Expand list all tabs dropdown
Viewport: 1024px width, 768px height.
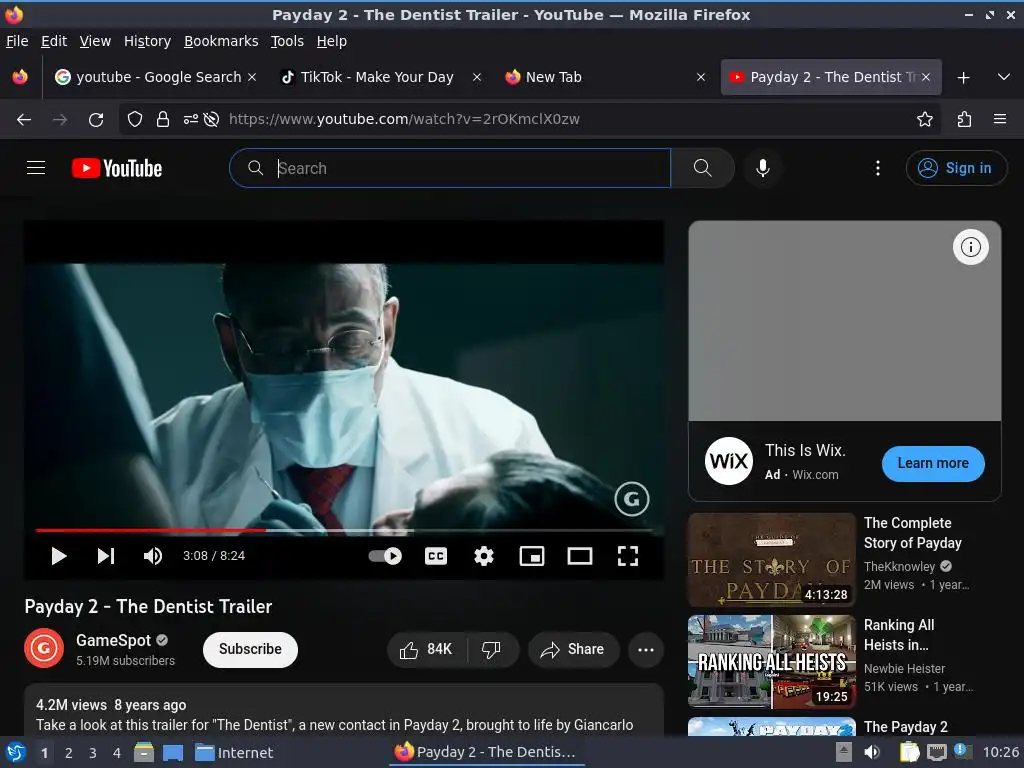point(1004,77)
